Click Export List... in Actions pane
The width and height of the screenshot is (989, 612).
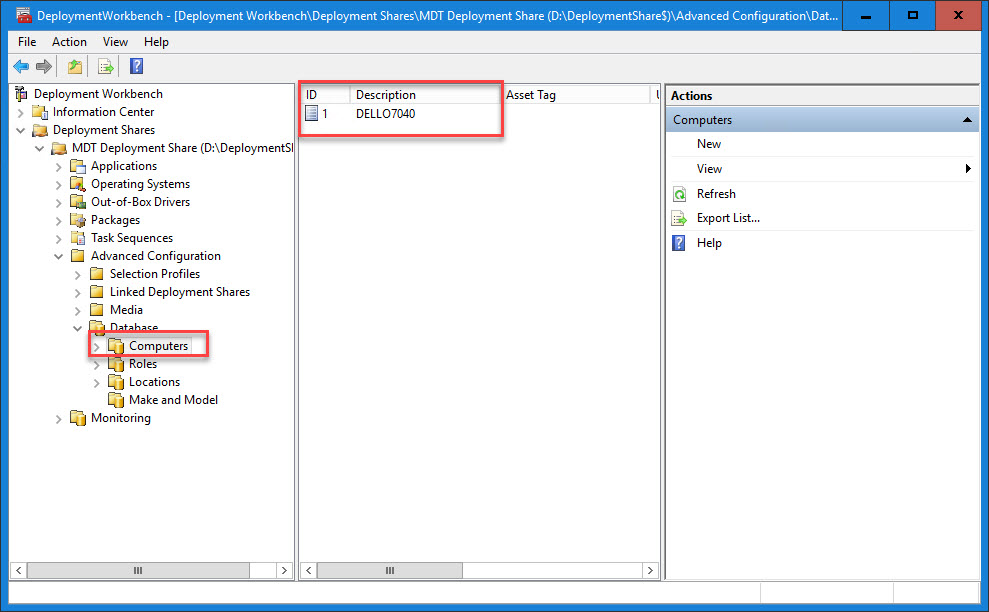pos(728,218)
